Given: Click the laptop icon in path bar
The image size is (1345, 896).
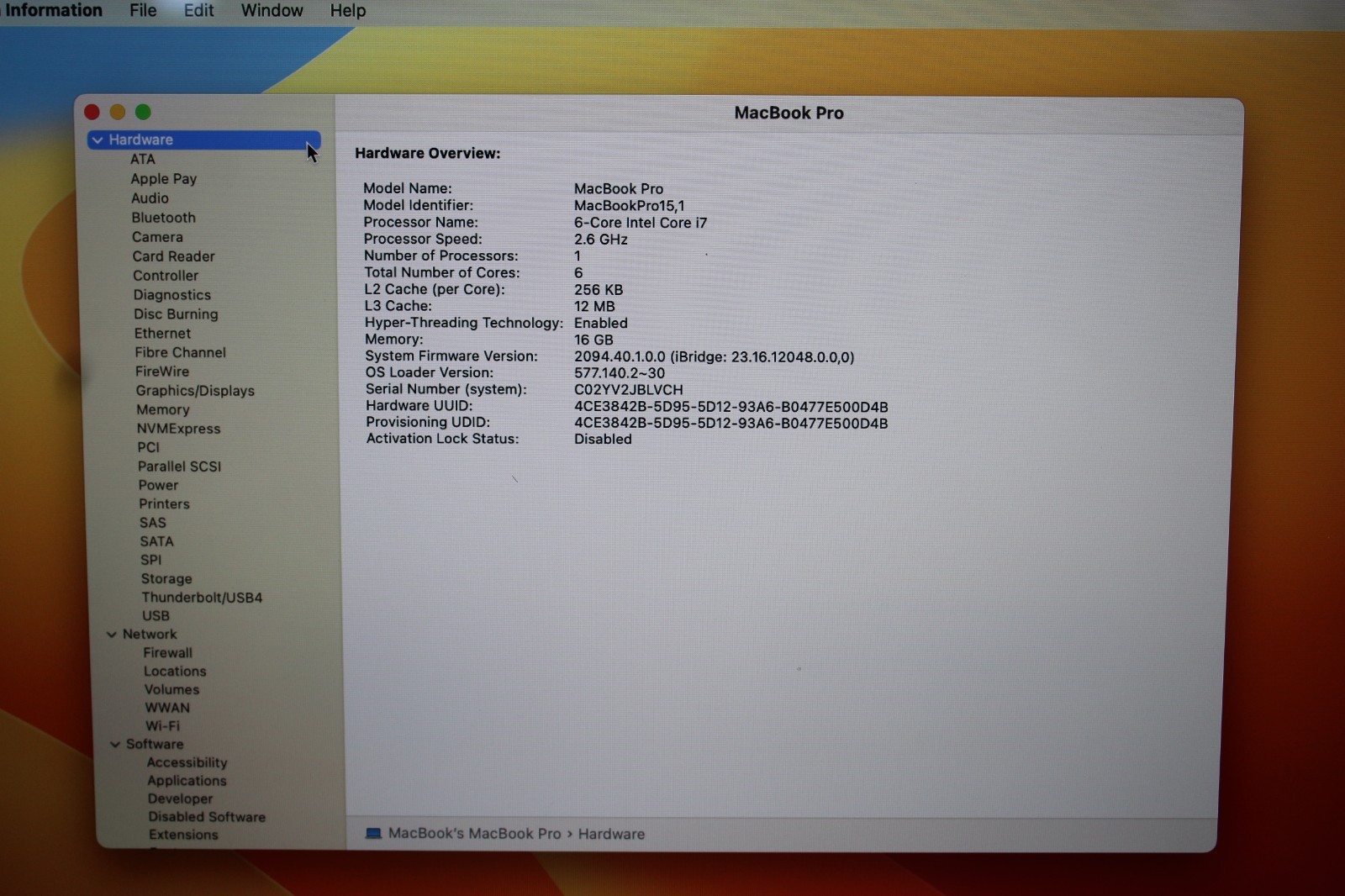Looking at the screenshot, I should [373, 834].
